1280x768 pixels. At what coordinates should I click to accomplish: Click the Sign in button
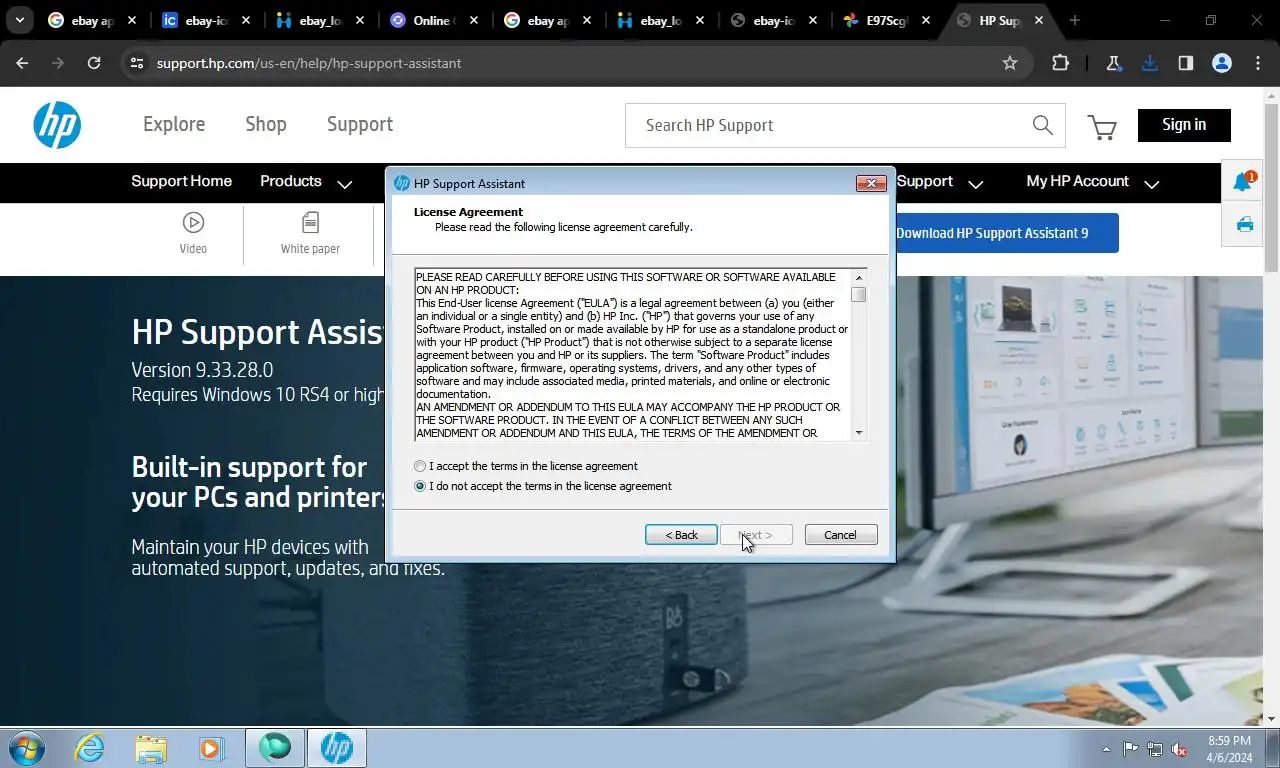point(1184,125)
